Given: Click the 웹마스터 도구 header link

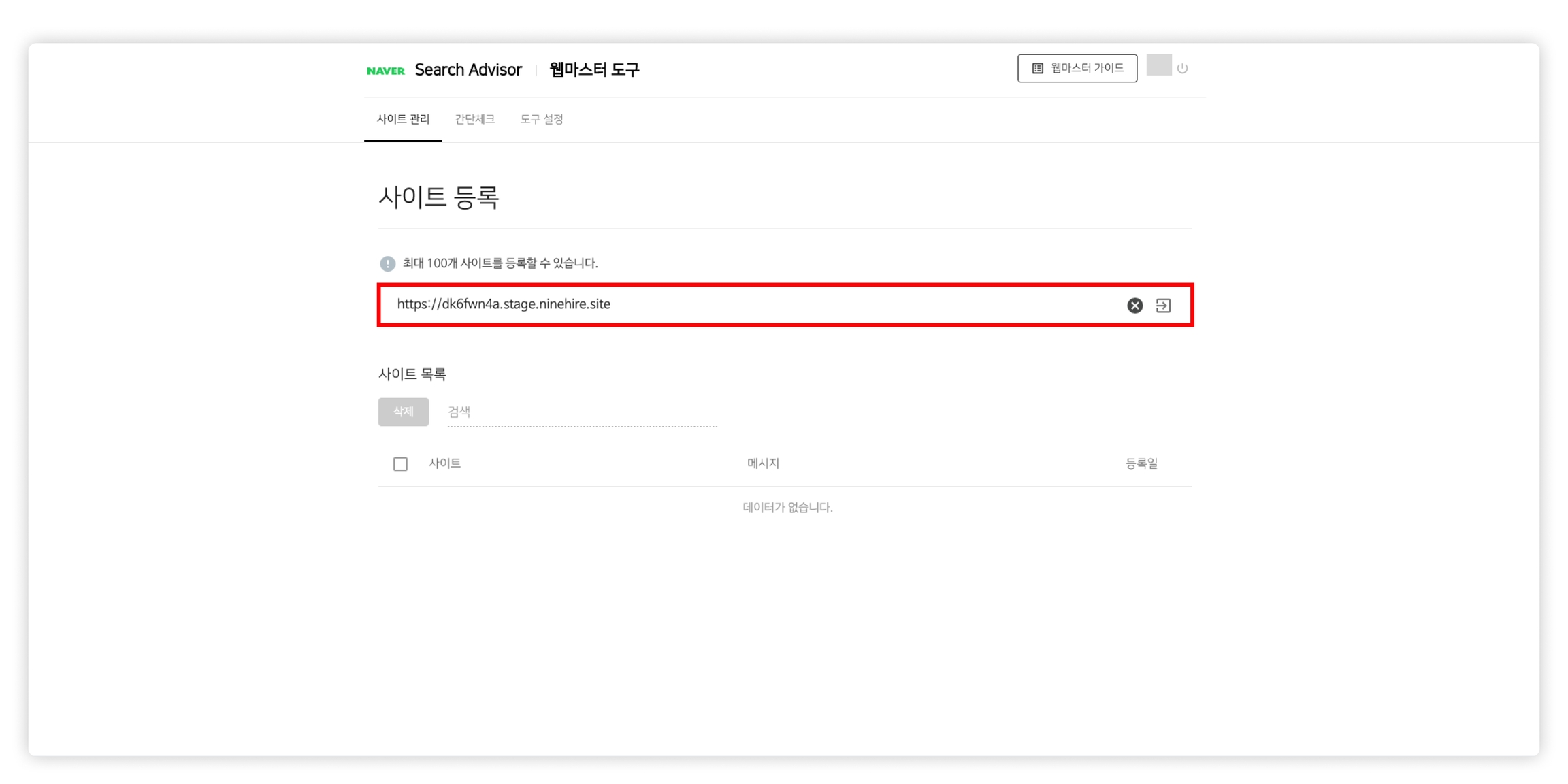Looking at the screenshot, I should click(x=594, y=69).
